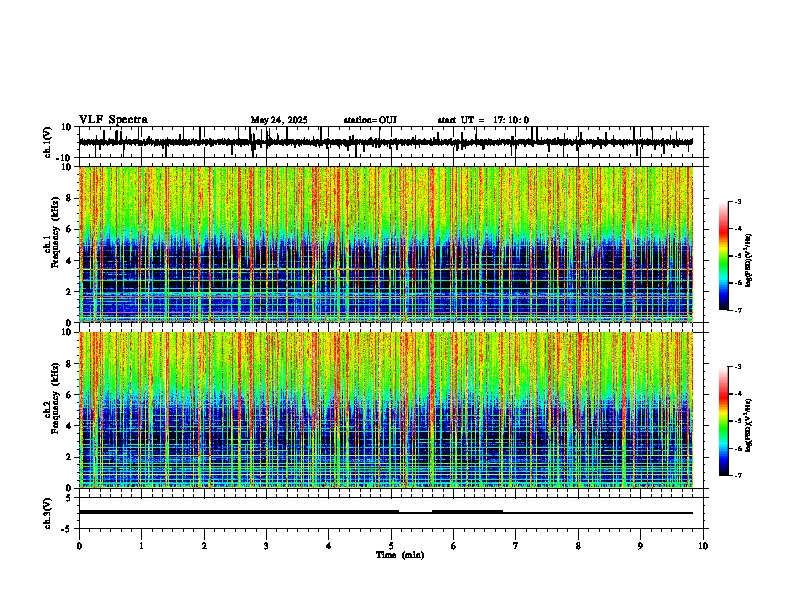
Task: Click the ch.1 color scale bar
Action: 724,256
